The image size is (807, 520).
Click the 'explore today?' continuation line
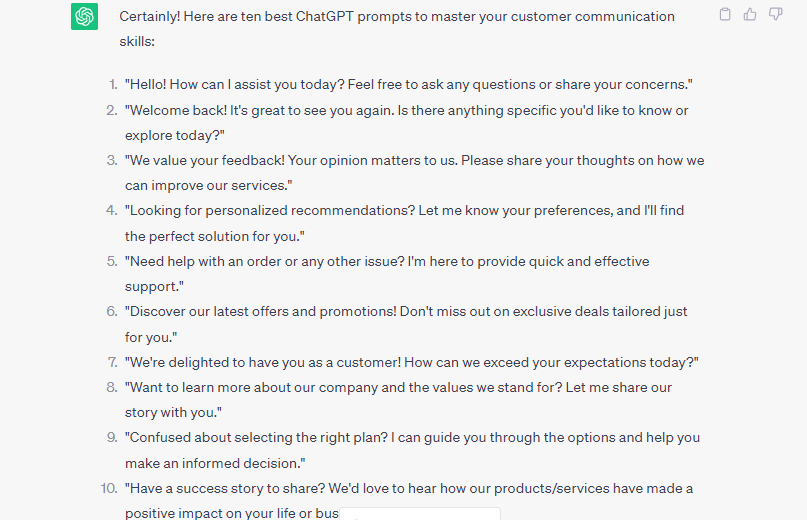(x=175, y=135)
